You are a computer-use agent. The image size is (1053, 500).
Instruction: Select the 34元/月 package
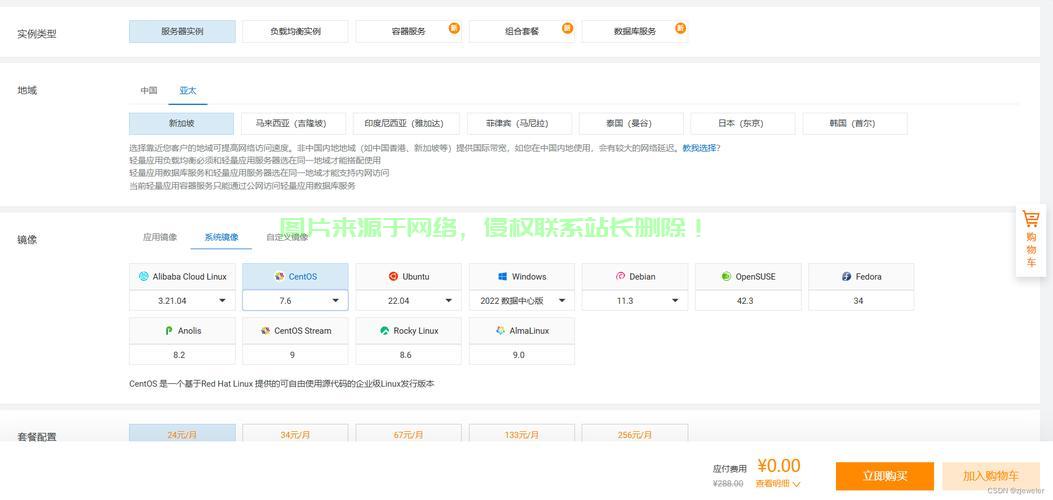pos(295,434)
